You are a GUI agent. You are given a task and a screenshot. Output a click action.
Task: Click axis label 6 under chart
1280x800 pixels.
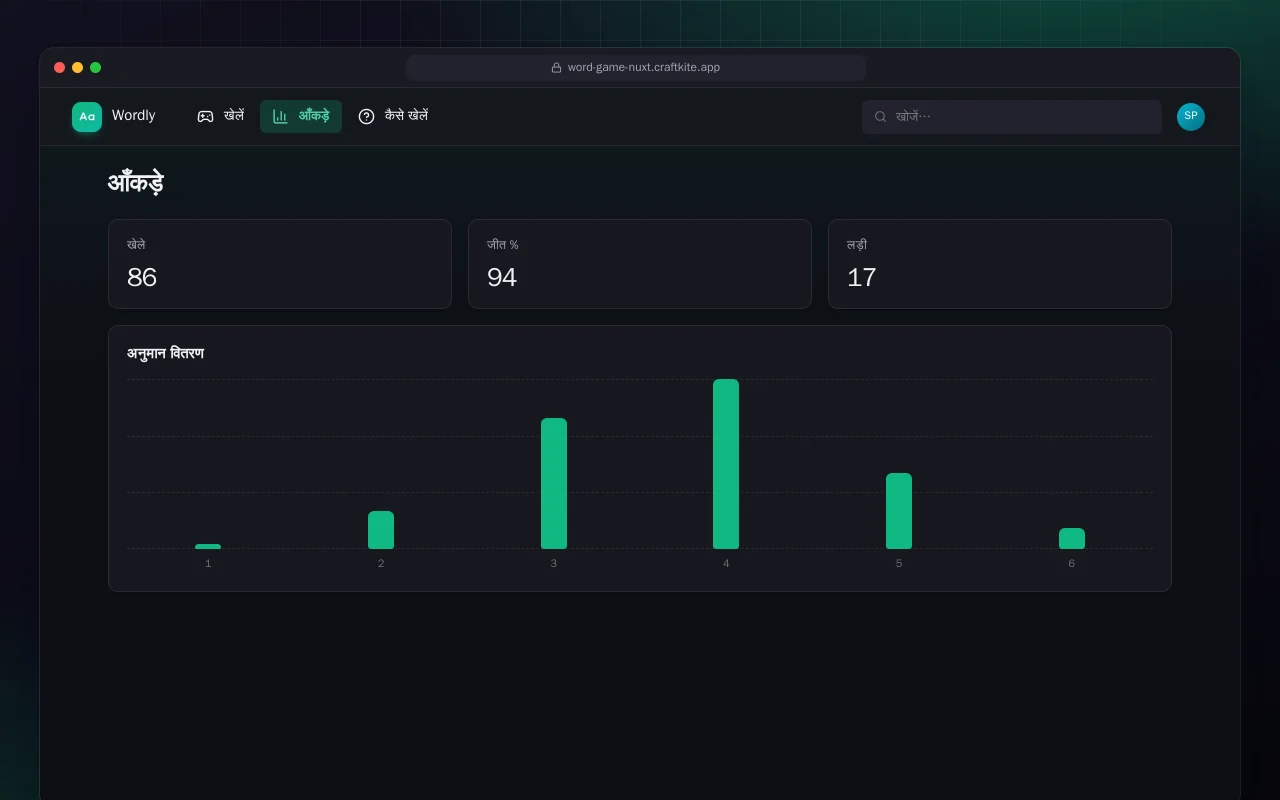coord(1072,564)
